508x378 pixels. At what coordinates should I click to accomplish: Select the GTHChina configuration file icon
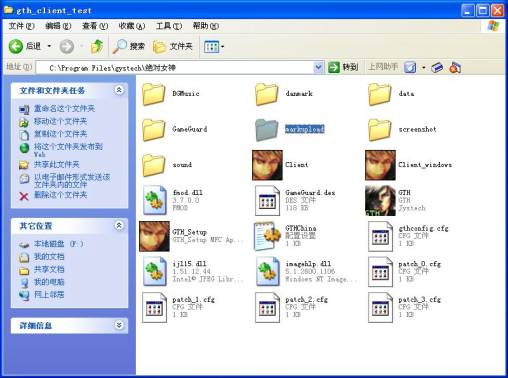(267, 236)
